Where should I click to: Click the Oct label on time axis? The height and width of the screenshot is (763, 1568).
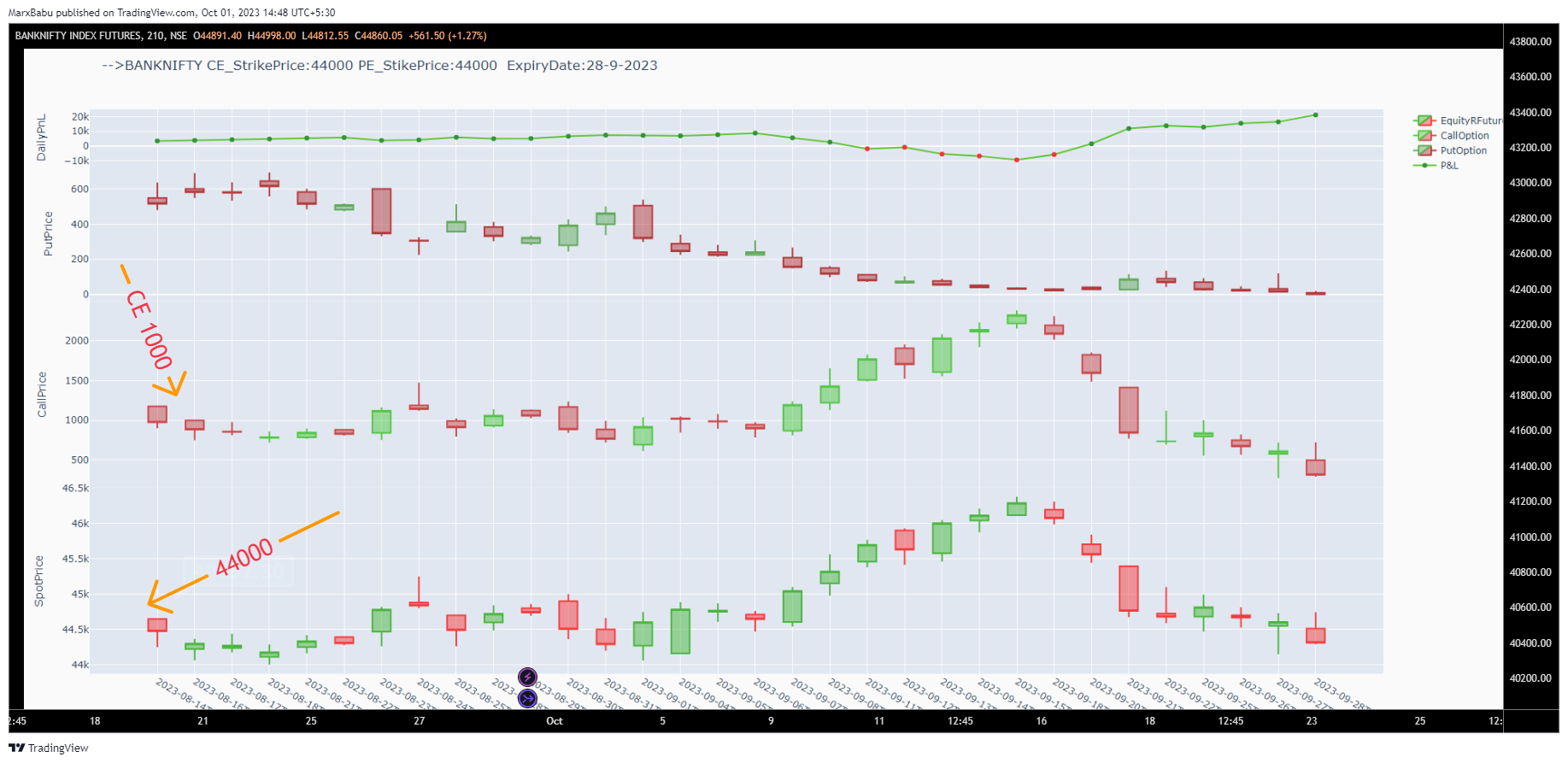point(555,721)
